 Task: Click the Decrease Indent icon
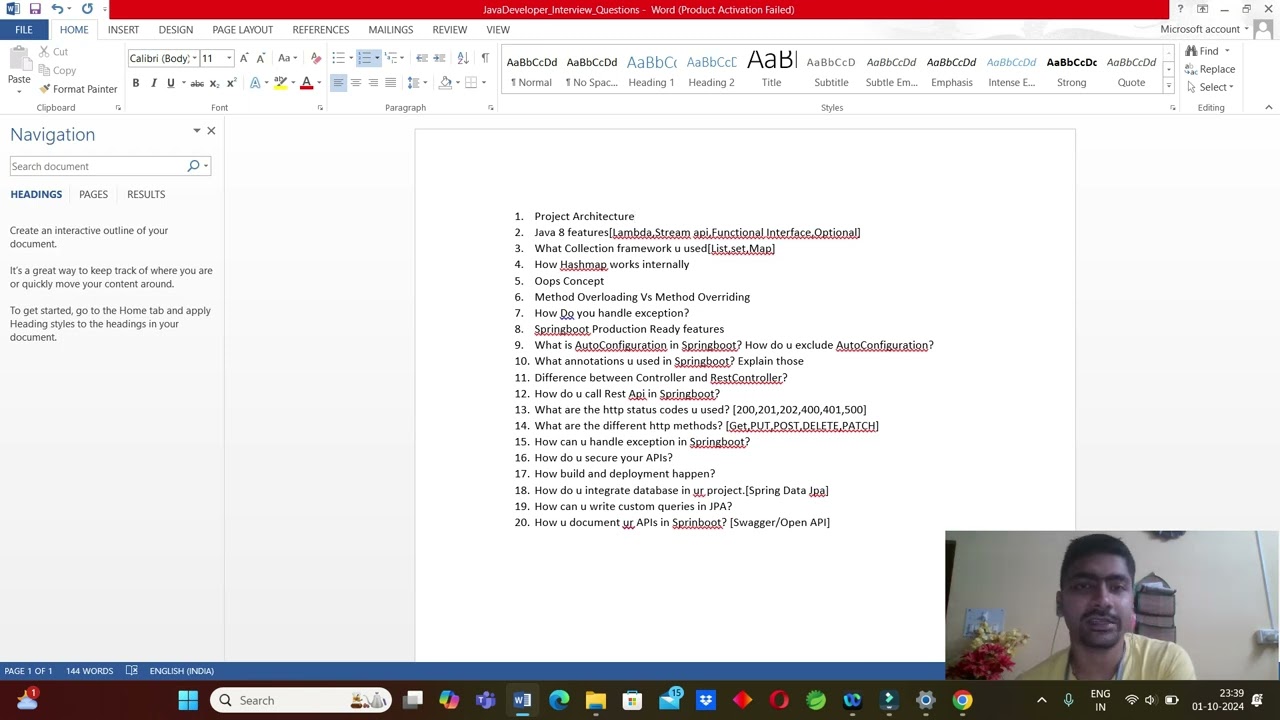[x=422, y=58]
